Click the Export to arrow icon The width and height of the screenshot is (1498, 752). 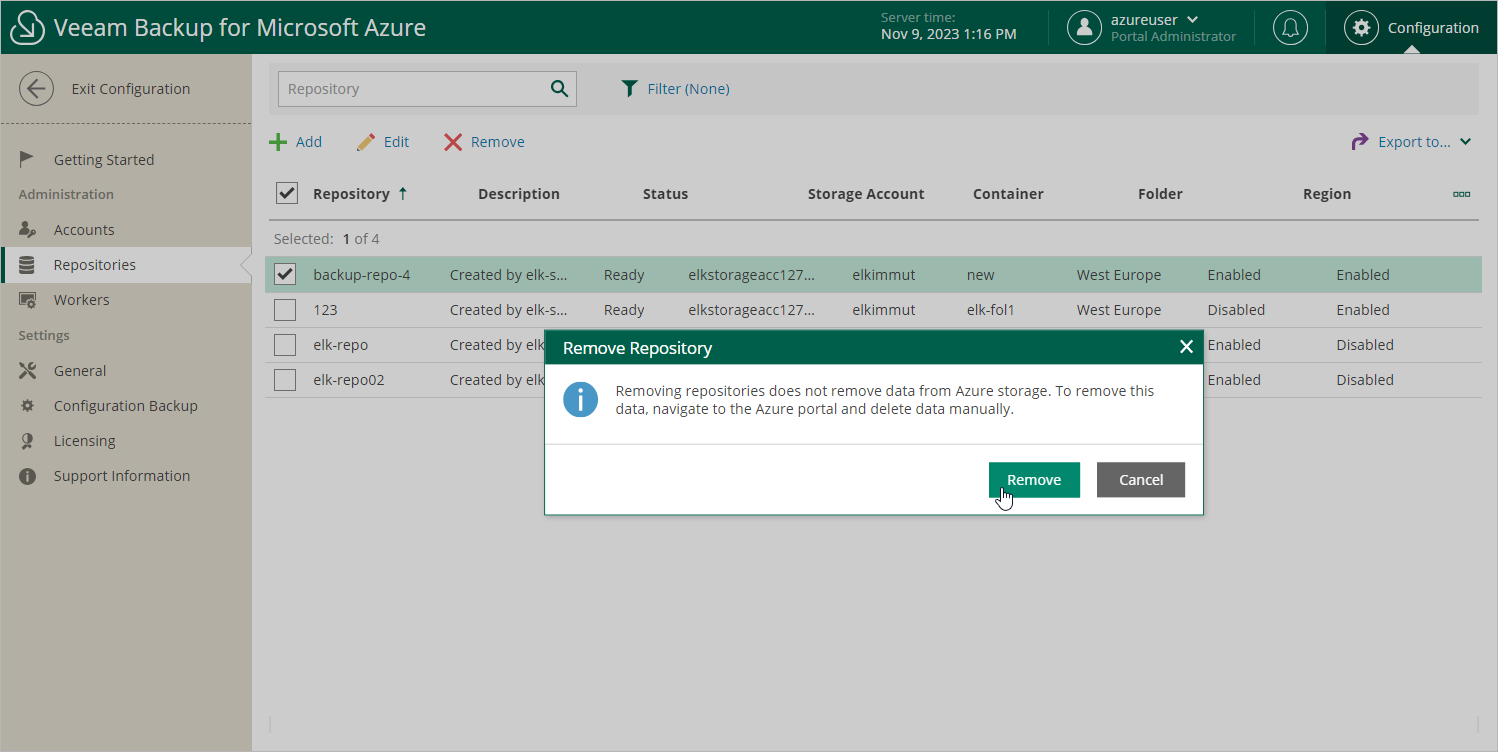tap(1360, 142)
